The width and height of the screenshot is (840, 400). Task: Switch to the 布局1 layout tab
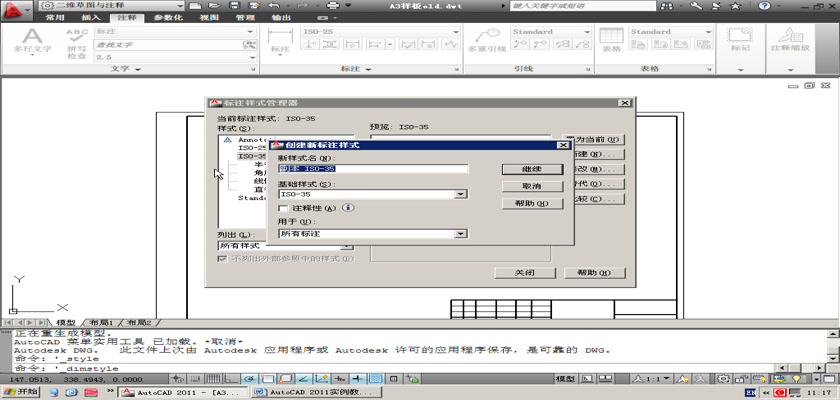pyautogui.click(x=101, y=323)
